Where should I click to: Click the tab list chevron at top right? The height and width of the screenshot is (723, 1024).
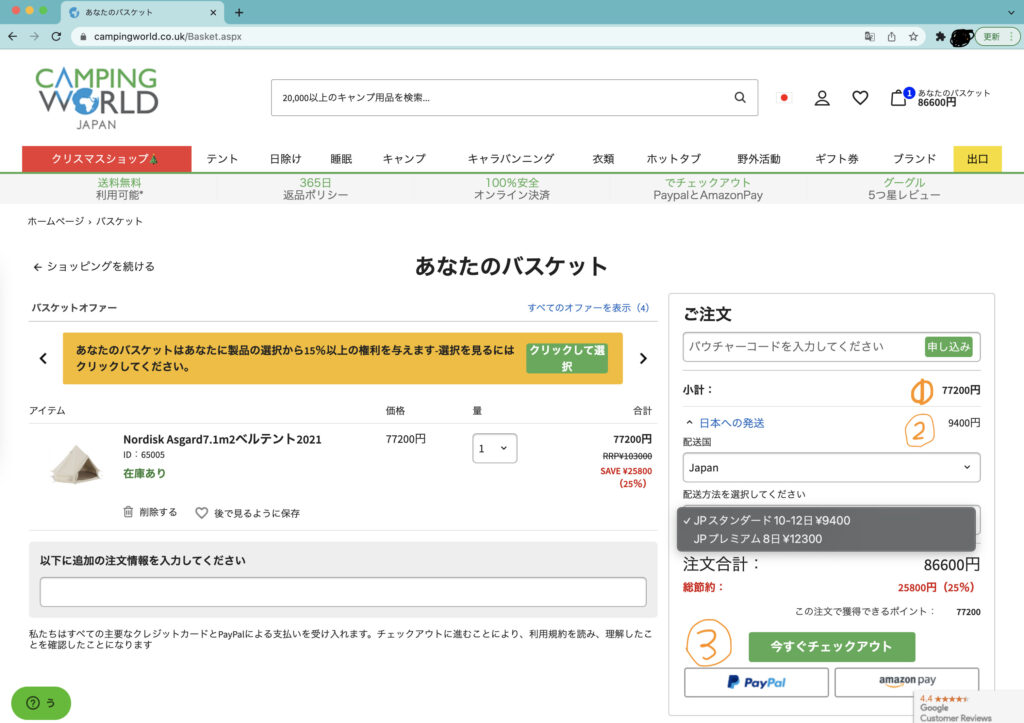pyautogui.click(x=1011, y=12)
